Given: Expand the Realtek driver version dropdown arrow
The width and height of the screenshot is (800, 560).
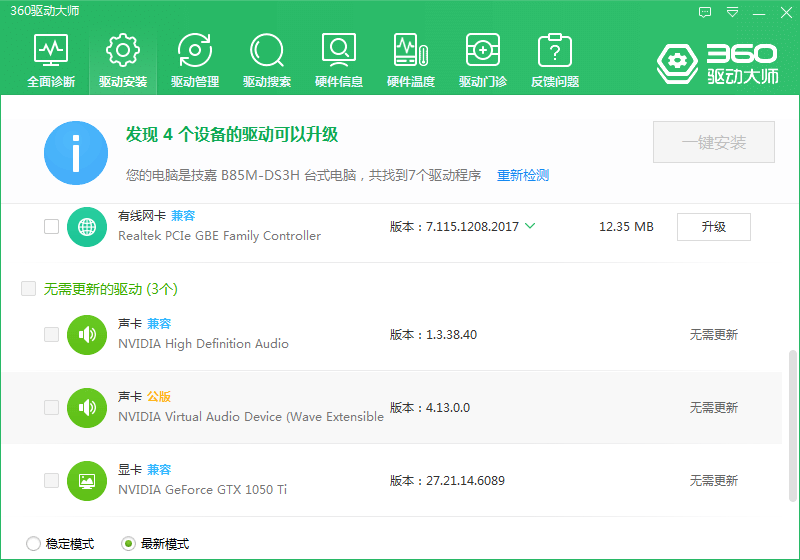Looking at the screenshot, I should [530, 226].
